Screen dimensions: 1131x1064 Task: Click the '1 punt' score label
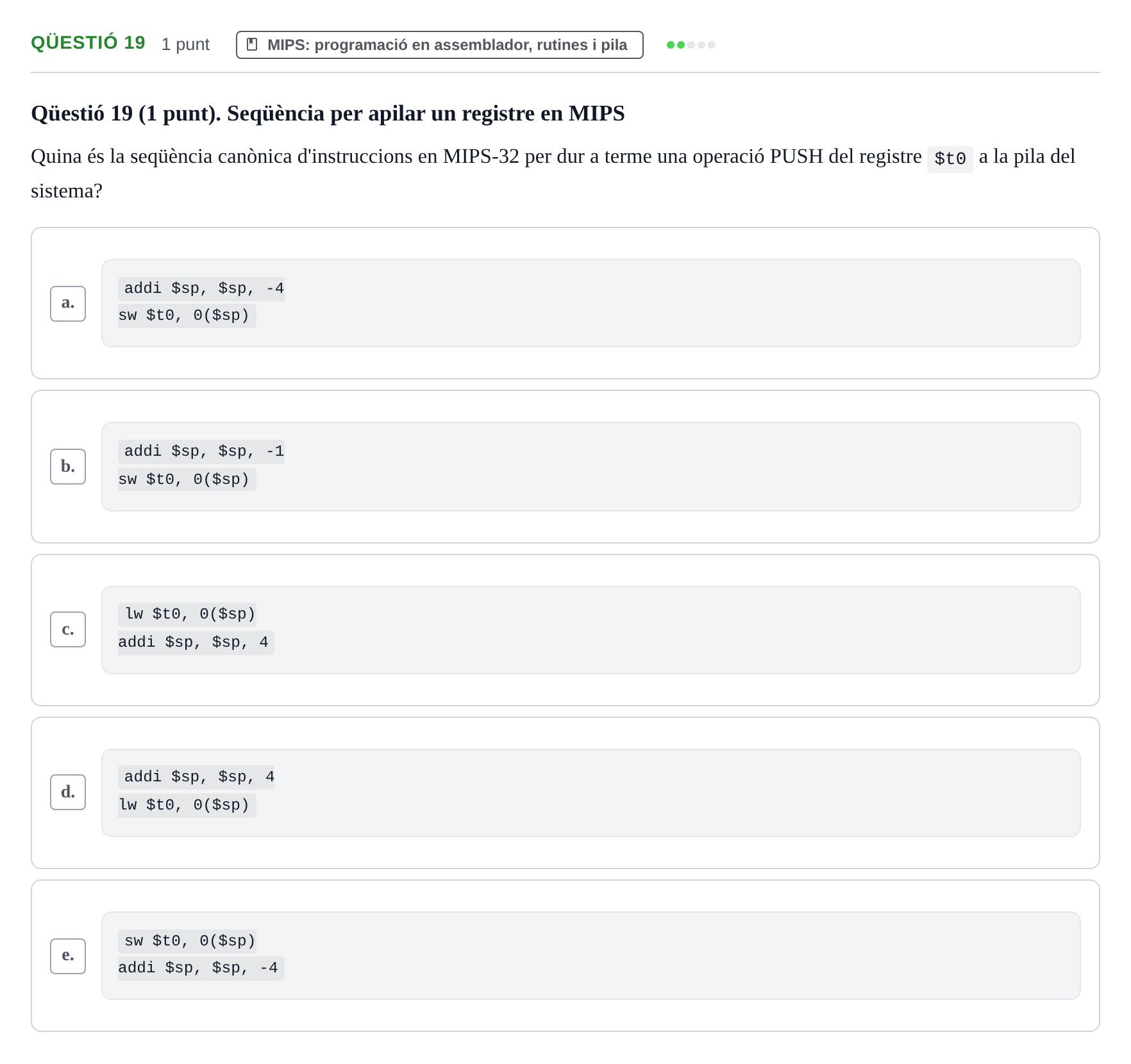[x=185, y=44]
